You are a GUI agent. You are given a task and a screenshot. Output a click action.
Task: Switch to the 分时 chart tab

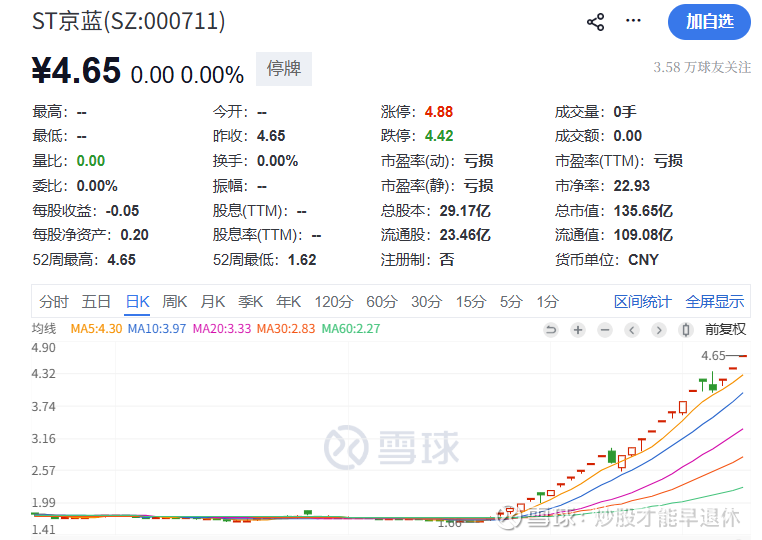tap(53, 302)
